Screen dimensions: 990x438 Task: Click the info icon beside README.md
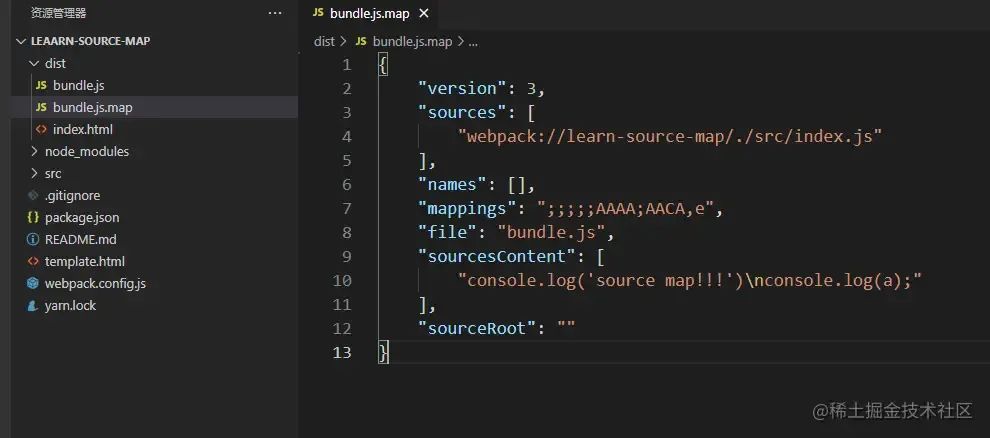click(x=33, y=239)
